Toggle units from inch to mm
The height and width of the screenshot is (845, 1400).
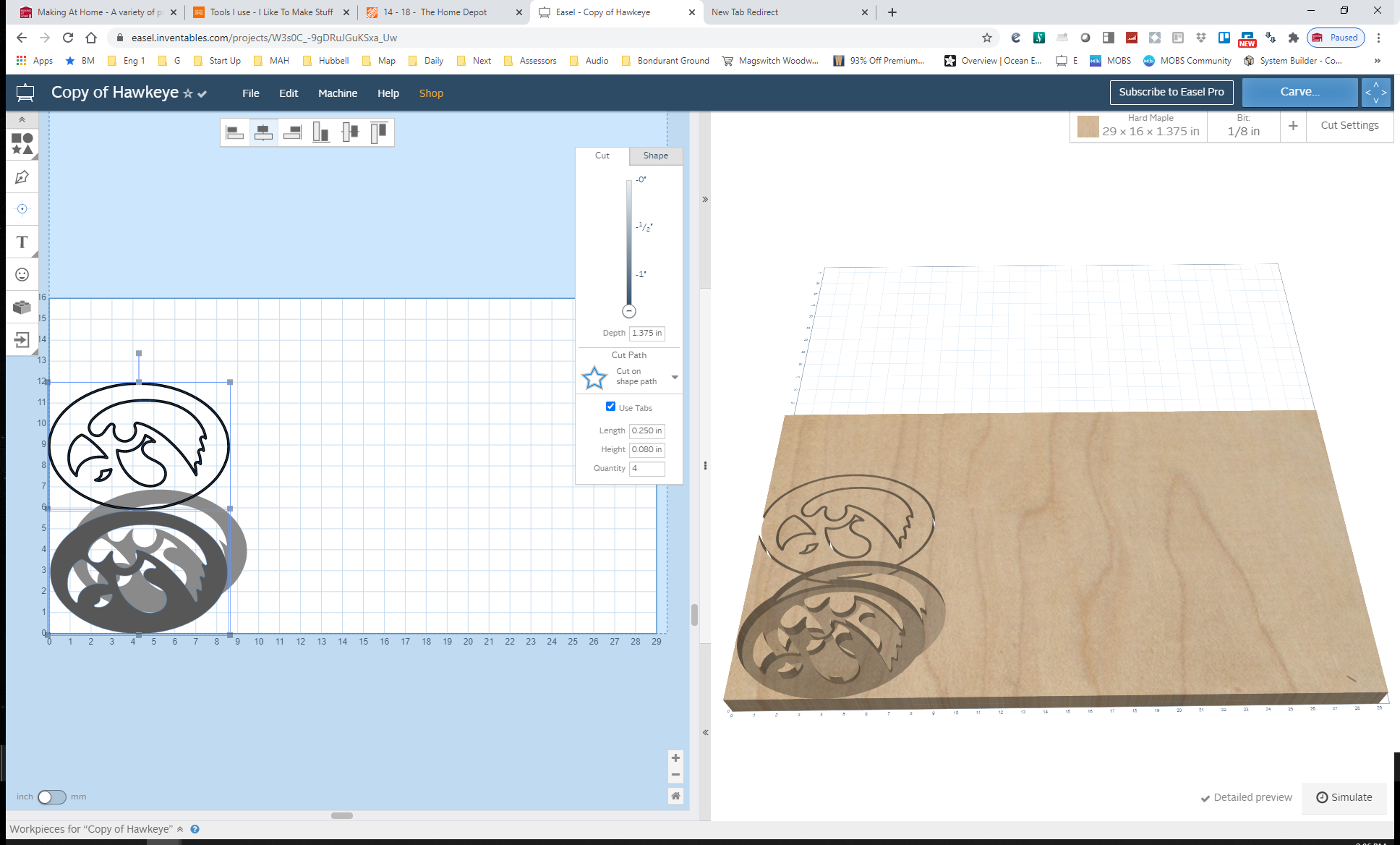click(x=51, y=797)
